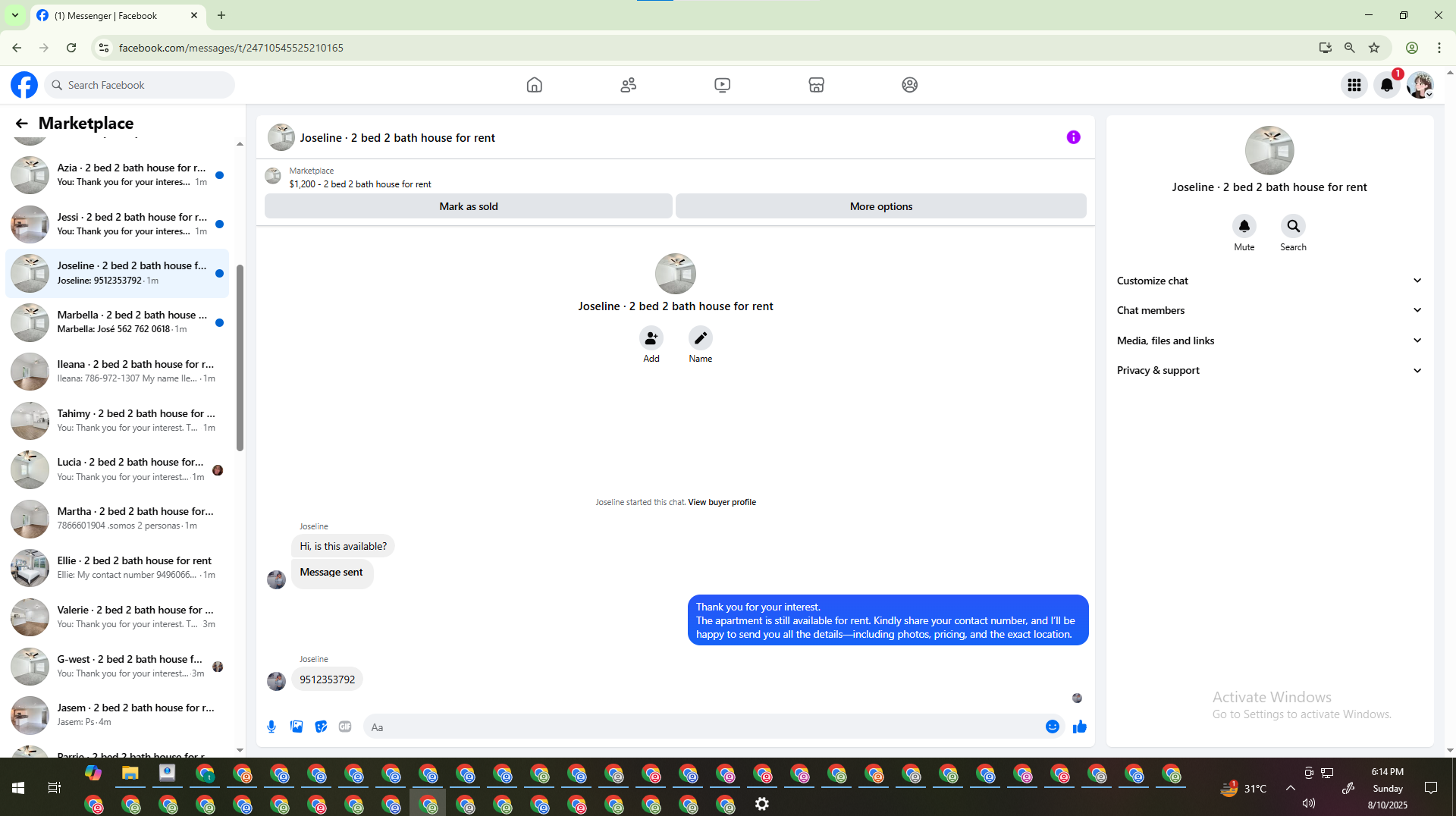Open the Facebook menu grid icon

(1354, 85)
